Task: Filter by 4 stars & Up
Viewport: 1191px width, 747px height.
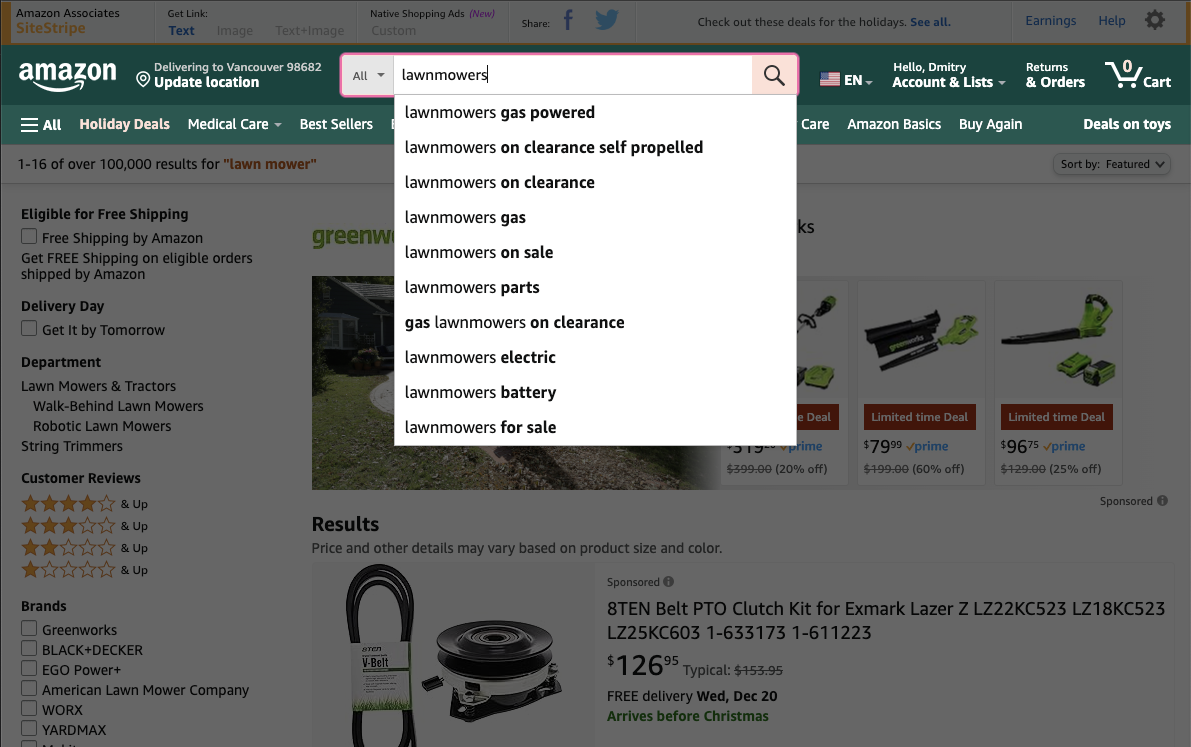Action: point(84,504)
